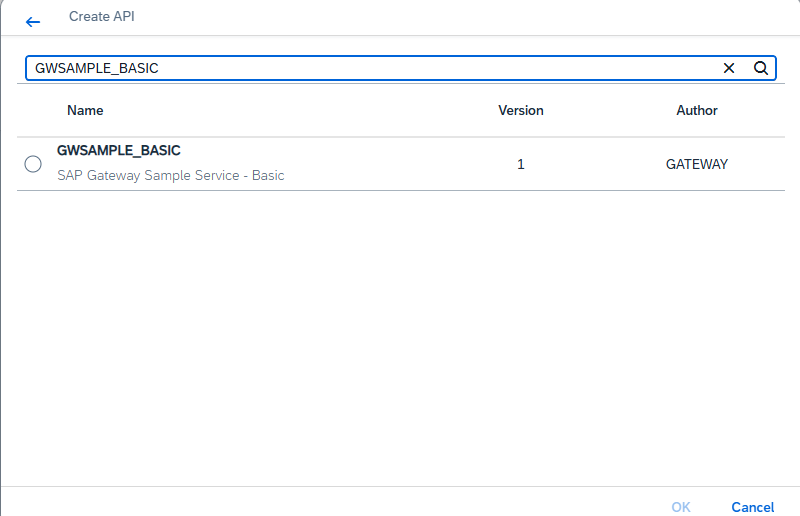Run search with the magnifier icon
The width and height of the screenshot is (800, 516).
[x=761, y=68]
